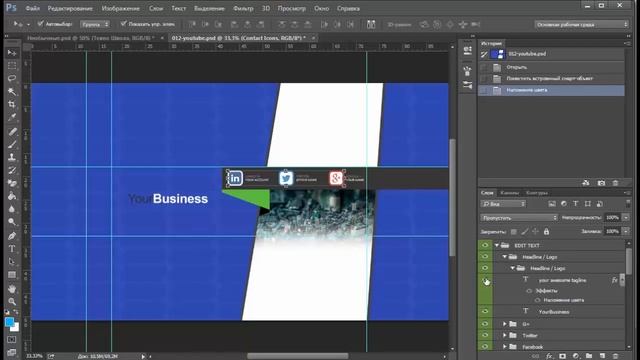Open the Редактирование menu
The image size is (640, 360).
tap(70, 8)
